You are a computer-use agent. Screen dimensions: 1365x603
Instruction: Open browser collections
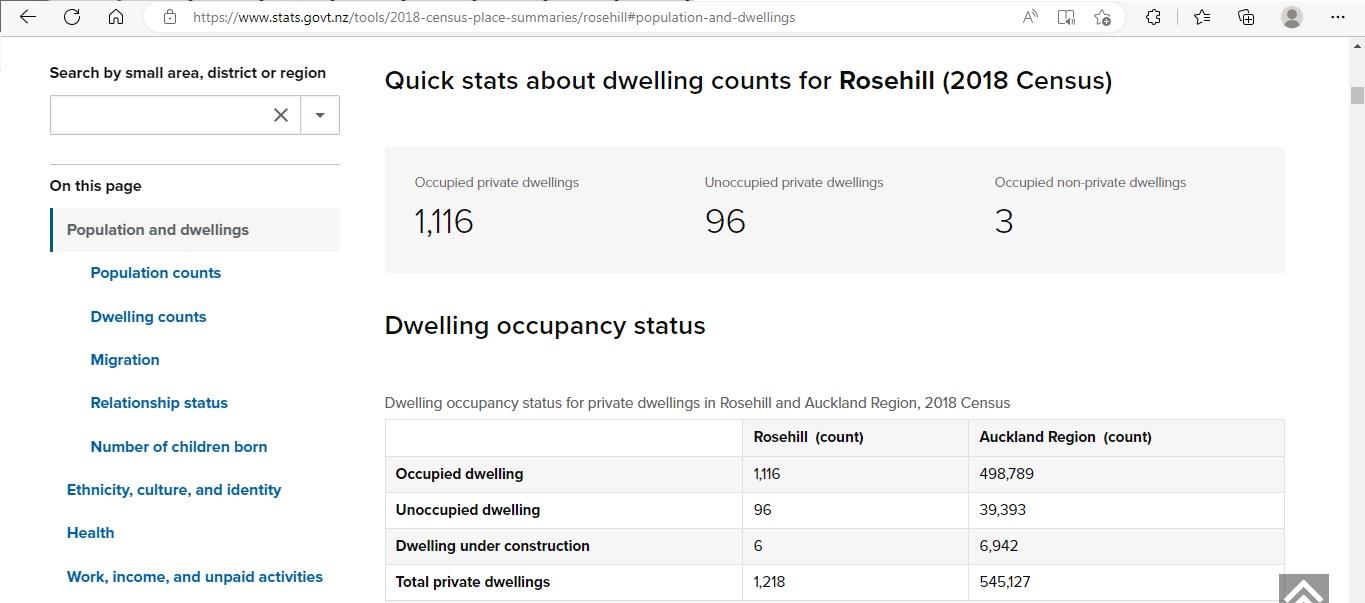point(1246,17)
